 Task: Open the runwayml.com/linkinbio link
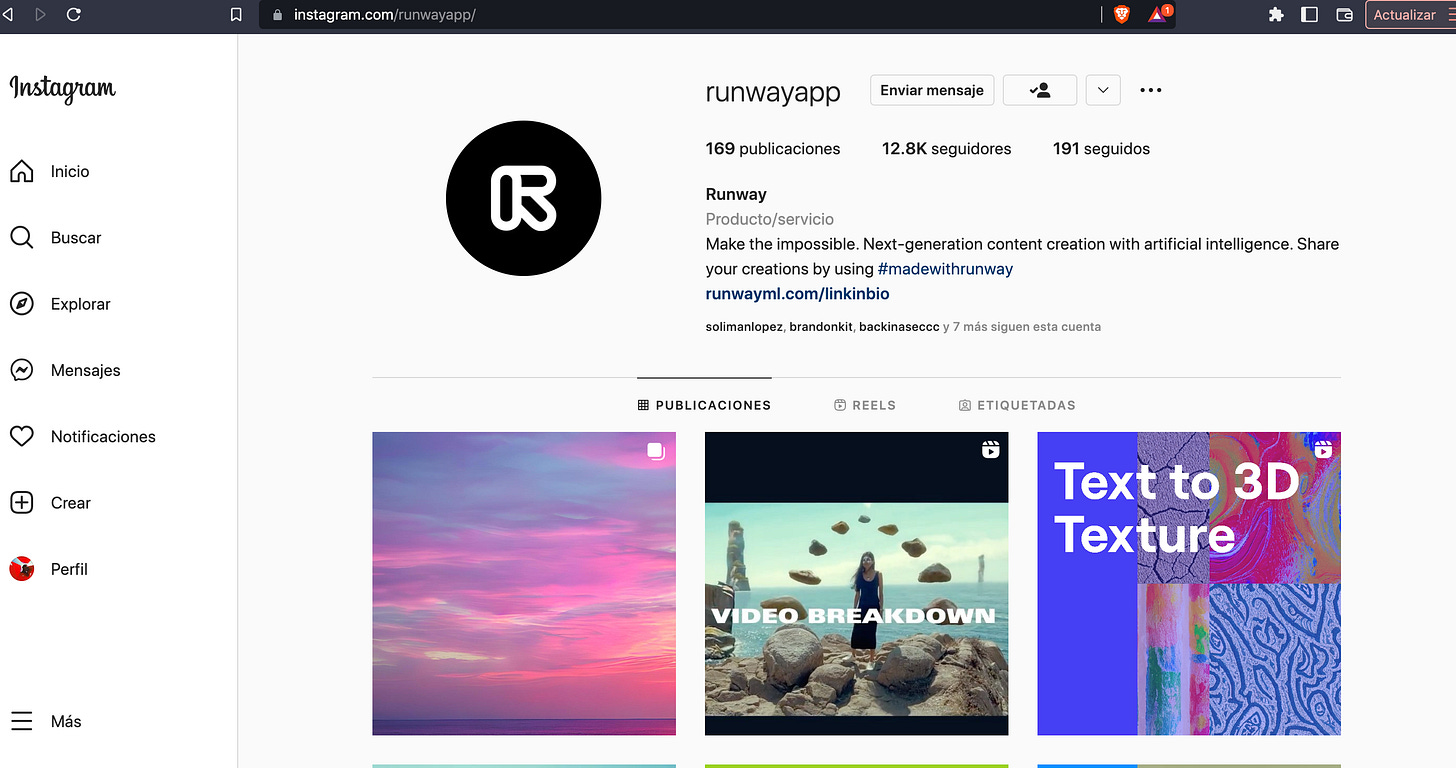pyautogui.click(x=797, y=294)
